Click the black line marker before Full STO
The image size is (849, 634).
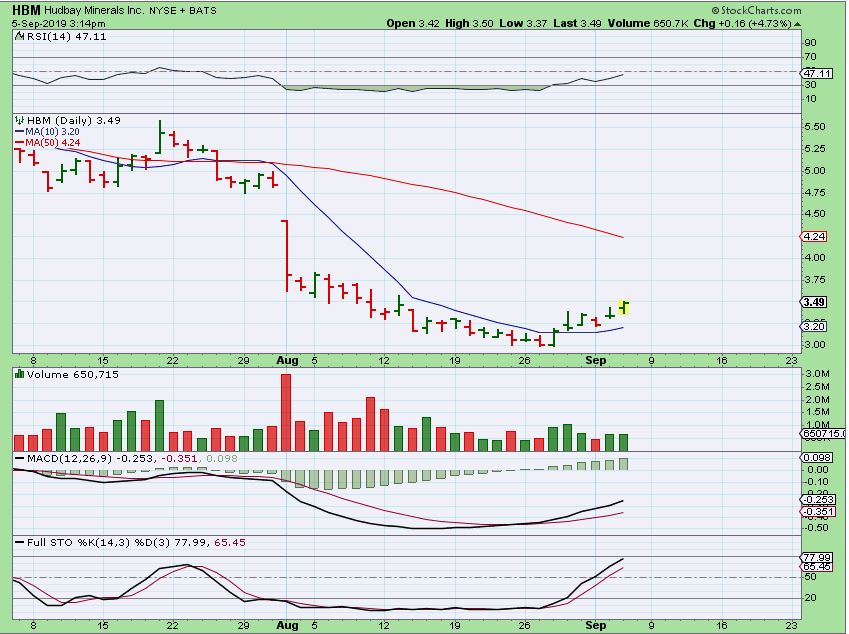click(x=19, y=543)
